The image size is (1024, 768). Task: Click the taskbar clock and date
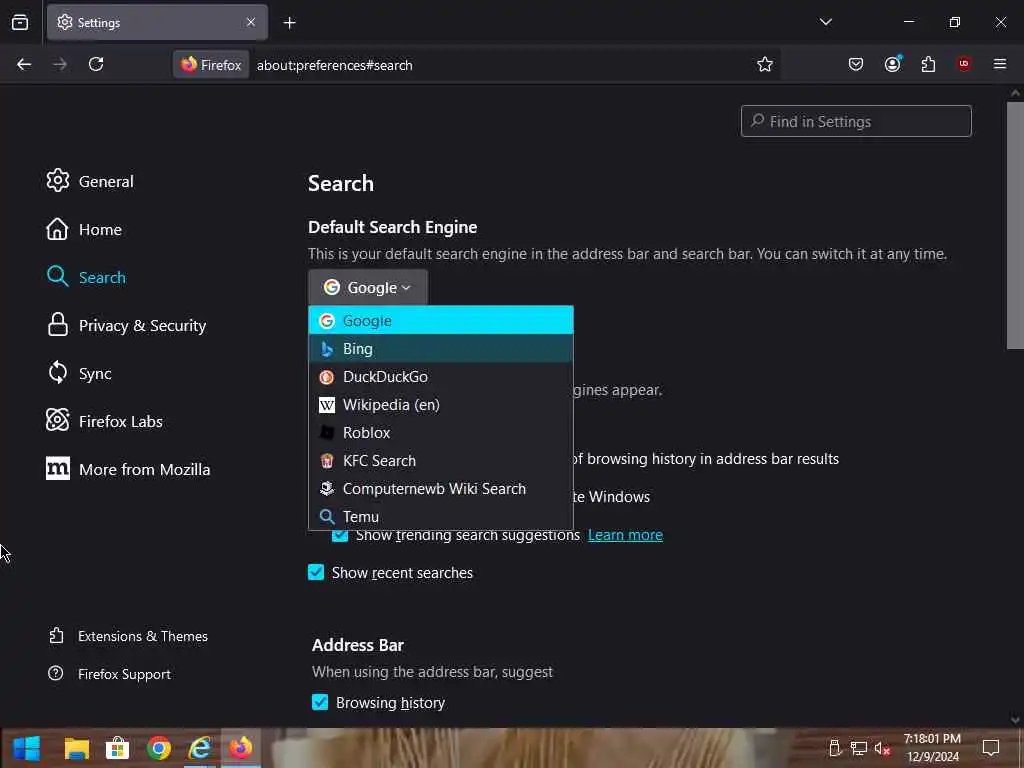point(932,748)
